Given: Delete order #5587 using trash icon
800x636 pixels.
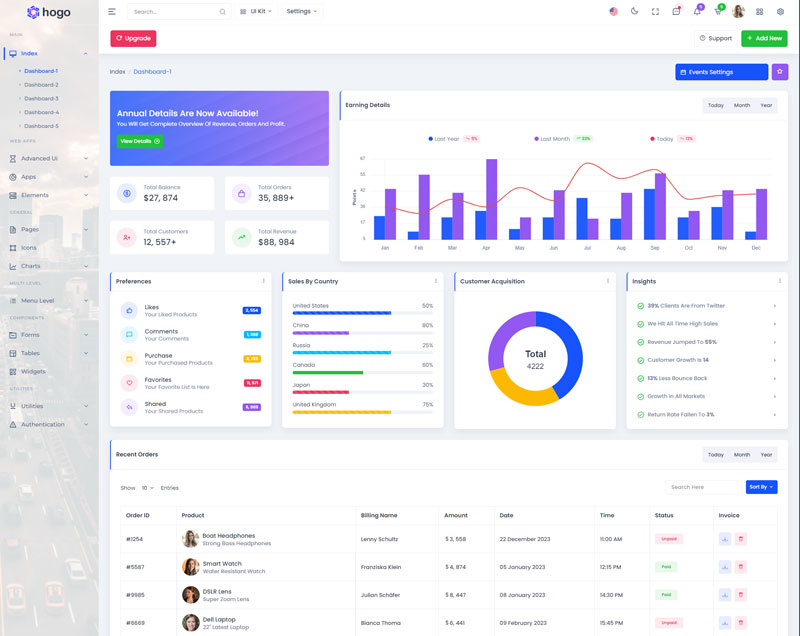Looking at the screenshot, I should 741,567.
